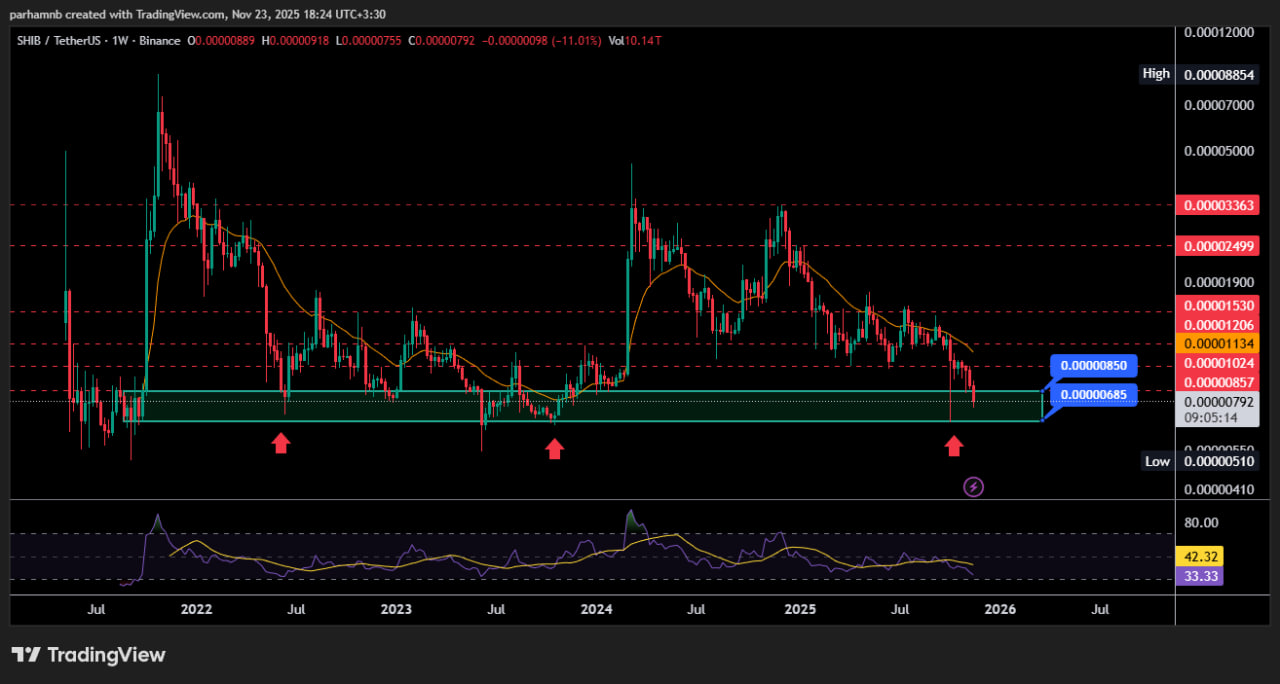The height and width of the screenshot is (684, 1280).
Task: Click the purple lightning bolt event icon
Action: coord(973,487)
